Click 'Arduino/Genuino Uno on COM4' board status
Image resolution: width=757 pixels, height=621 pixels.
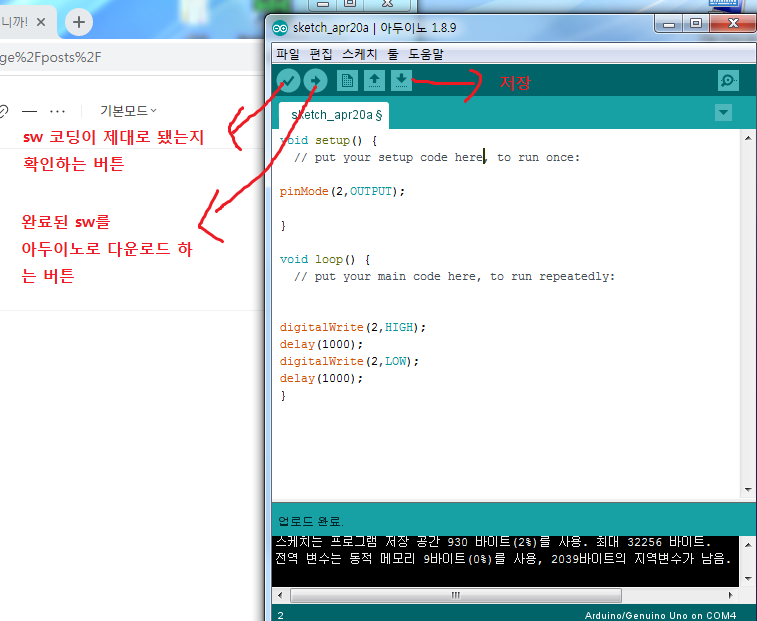660,615
